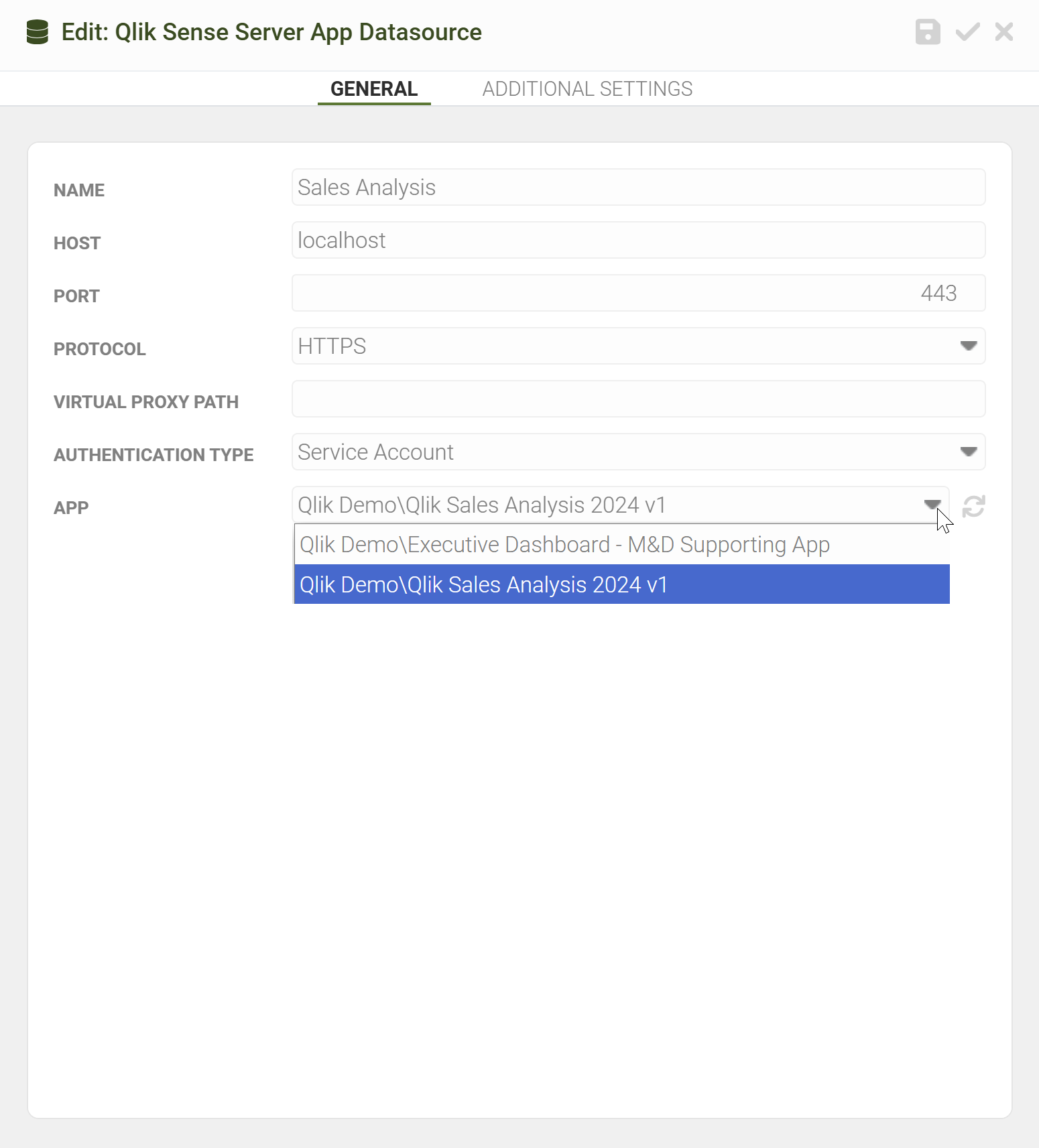Click the App combo box current value

tap(481, 505)
